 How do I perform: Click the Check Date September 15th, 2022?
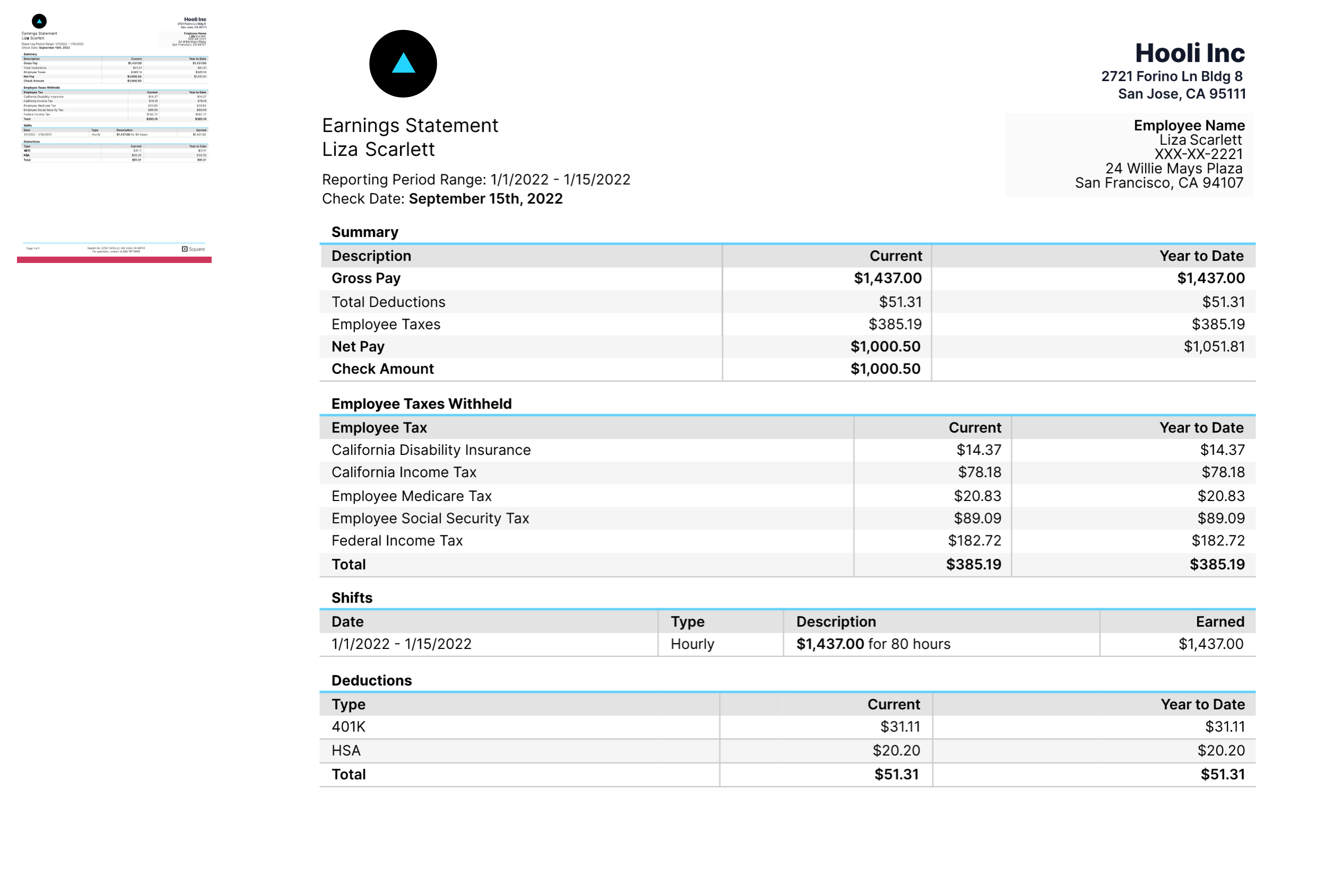(x=485, y=199)
